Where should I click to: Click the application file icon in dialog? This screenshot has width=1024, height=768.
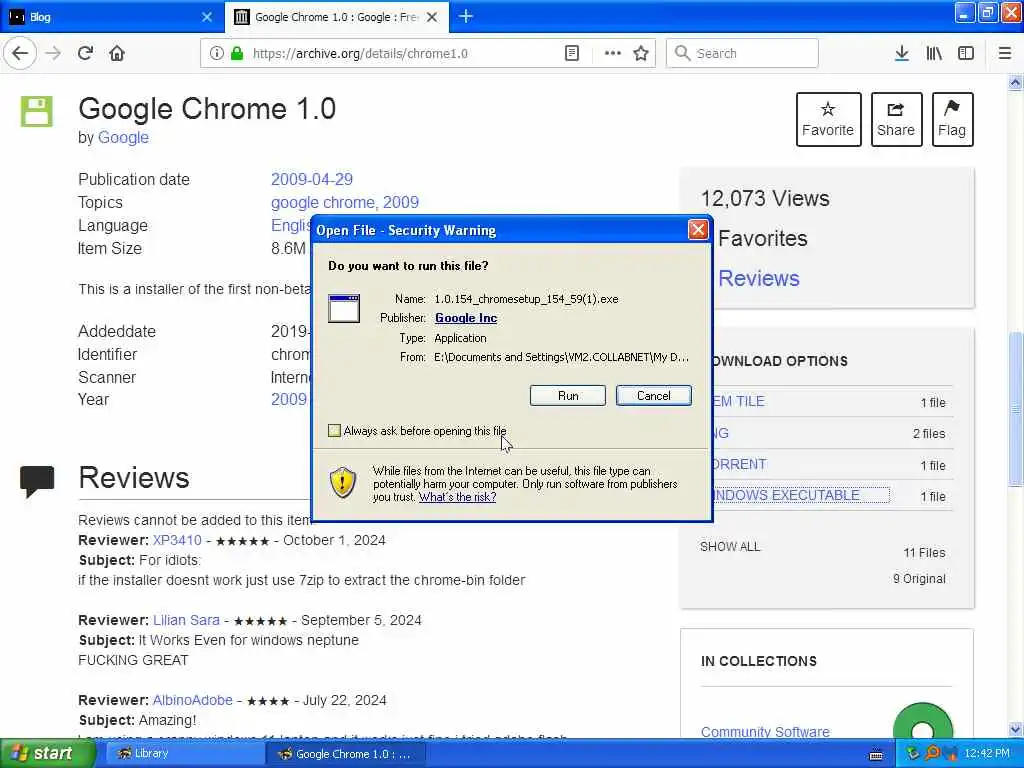point(344,308)
